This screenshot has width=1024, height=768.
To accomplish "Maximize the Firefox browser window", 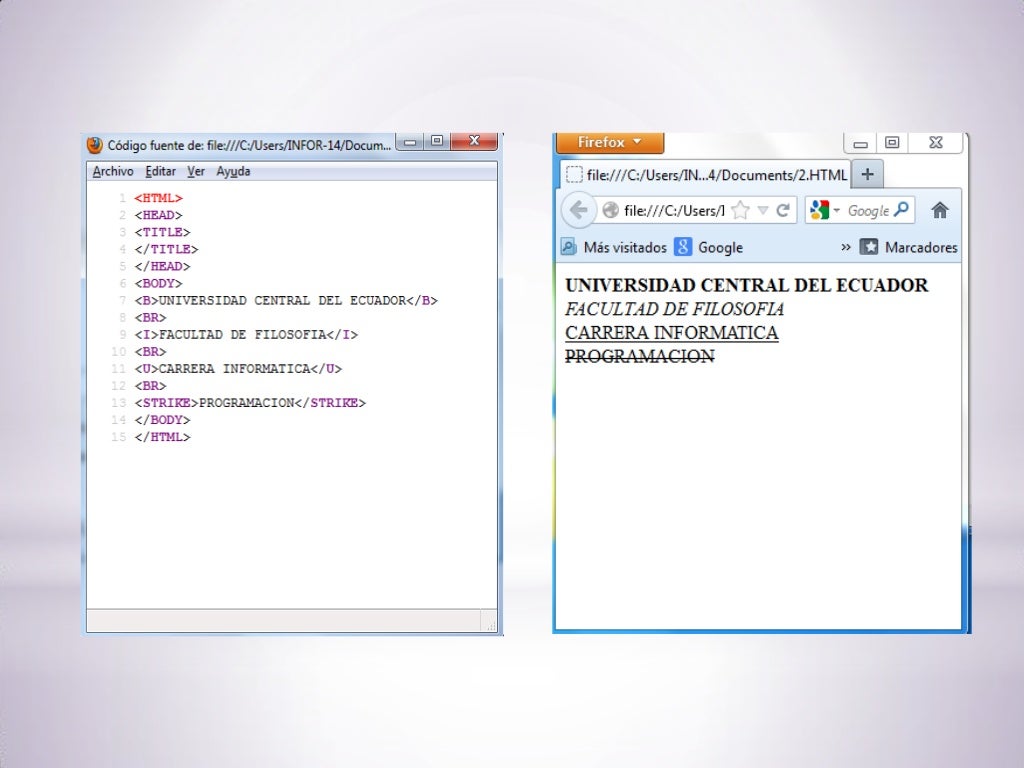I will 892,142.
